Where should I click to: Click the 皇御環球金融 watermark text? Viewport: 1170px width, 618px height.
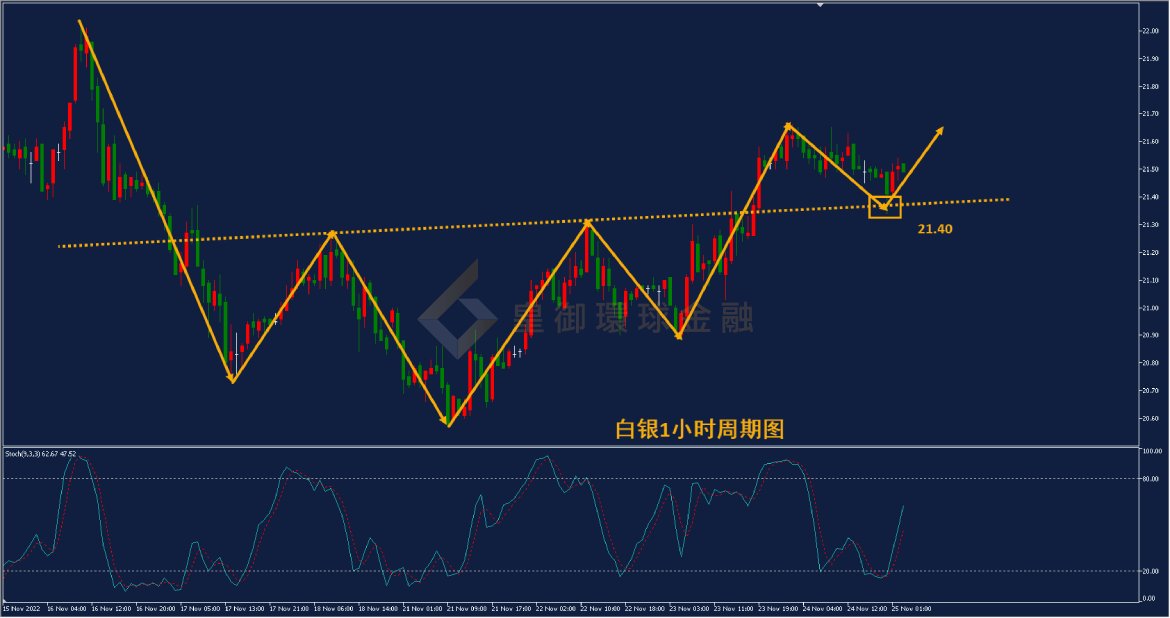tap(633, 318)
